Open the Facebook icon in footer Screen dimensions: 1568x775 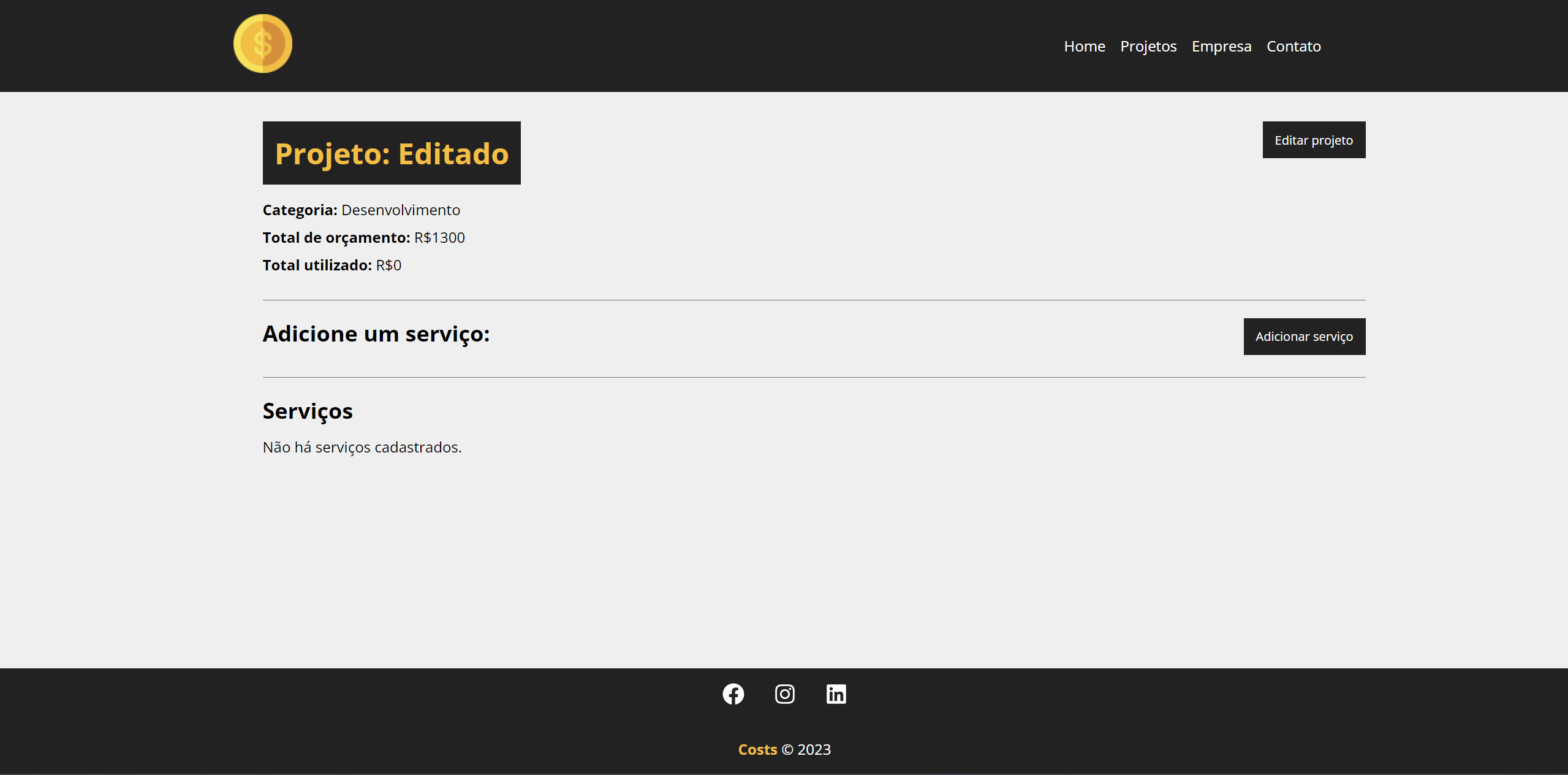click(733, 693)
